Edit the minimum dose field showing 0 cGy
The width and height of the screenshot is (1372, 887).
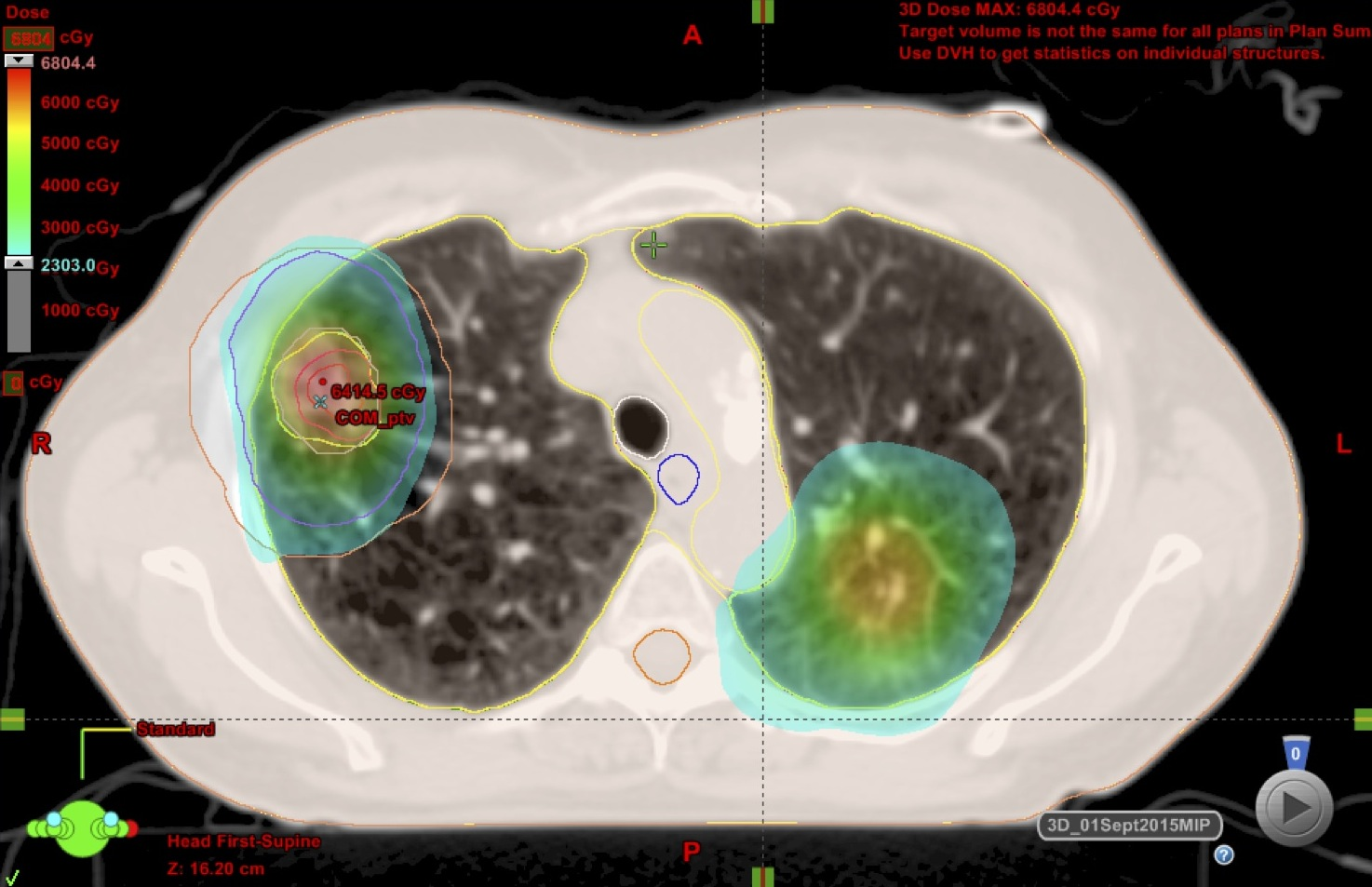14,383
